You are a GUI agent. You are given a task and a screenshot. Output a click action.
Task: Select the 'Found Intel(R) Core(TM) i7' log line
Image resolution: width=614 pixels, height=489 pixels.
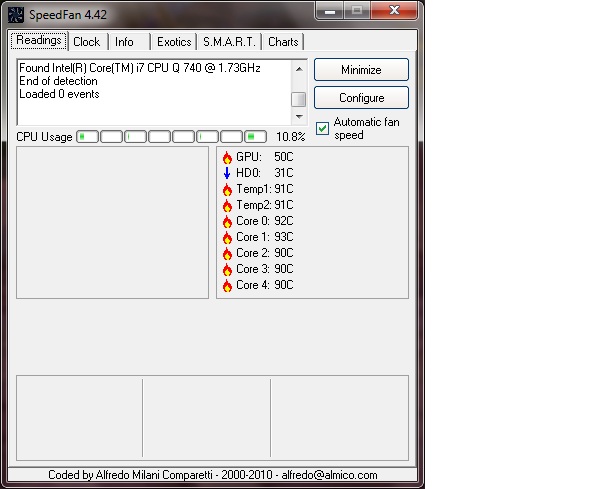pyautogui.click(x=140, y=68)
